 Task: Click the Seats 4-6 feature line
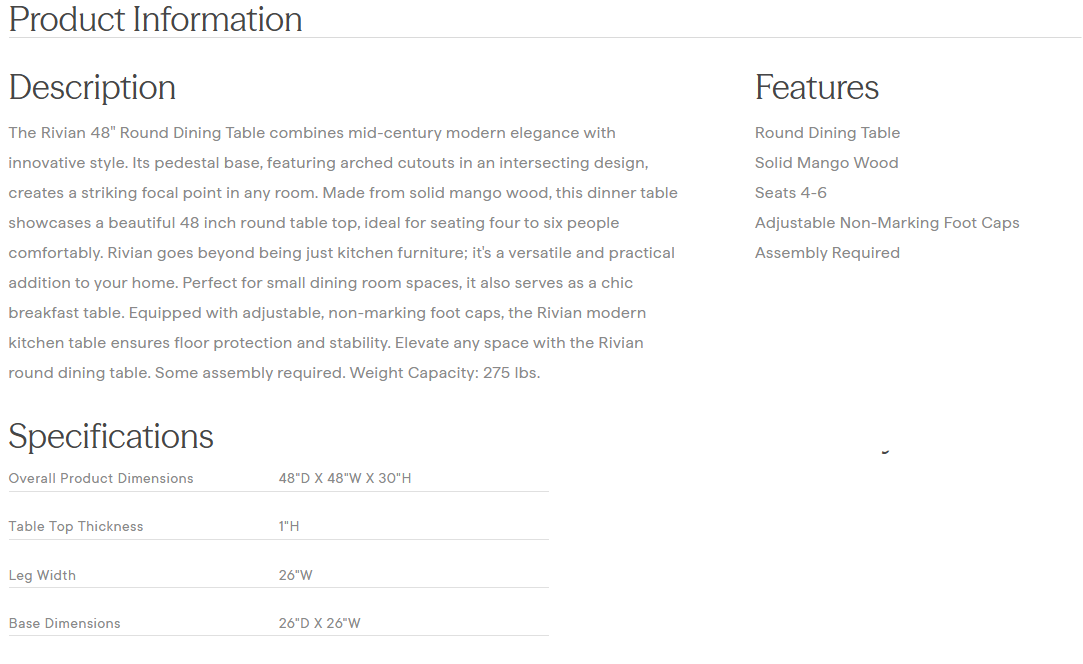(x=790, y=193)
